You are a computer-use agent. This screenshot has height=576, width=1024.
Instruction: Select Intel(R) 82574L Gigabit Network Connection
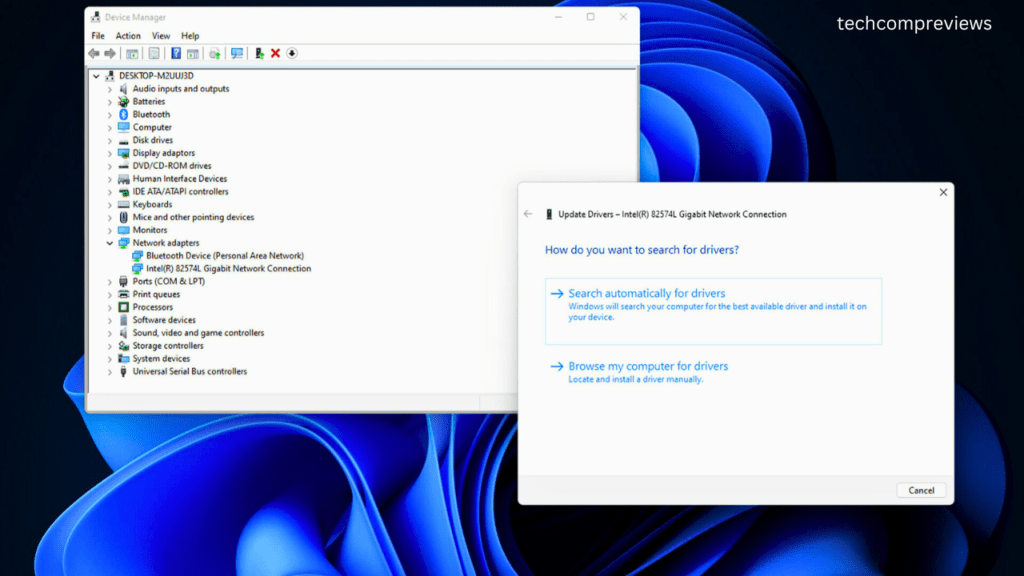(229, 268)
